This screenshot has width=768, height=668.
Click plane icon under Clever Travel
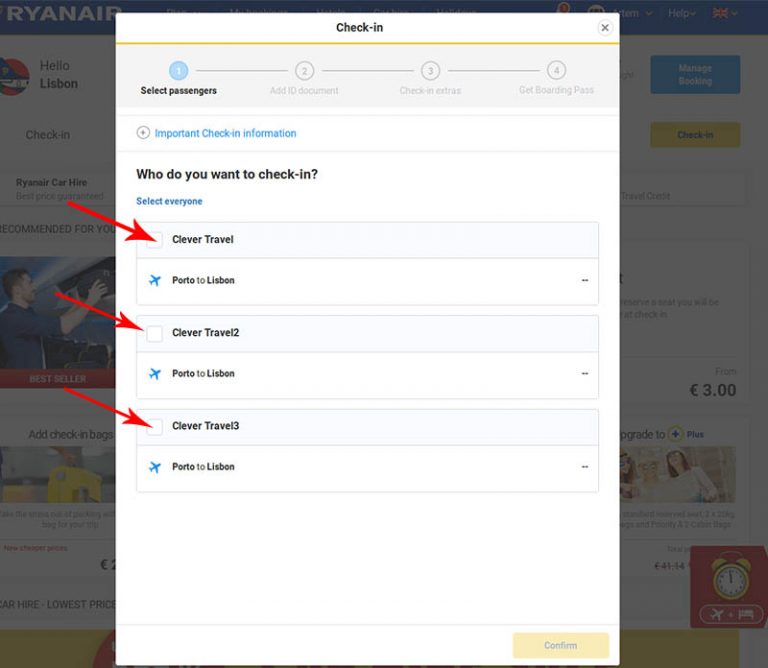(155, 281)
